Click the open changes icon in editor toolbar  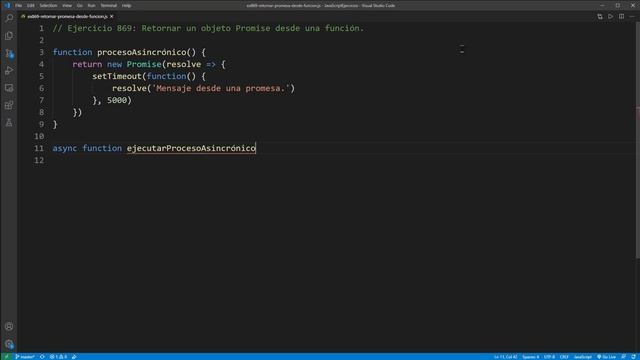[600, 16]
